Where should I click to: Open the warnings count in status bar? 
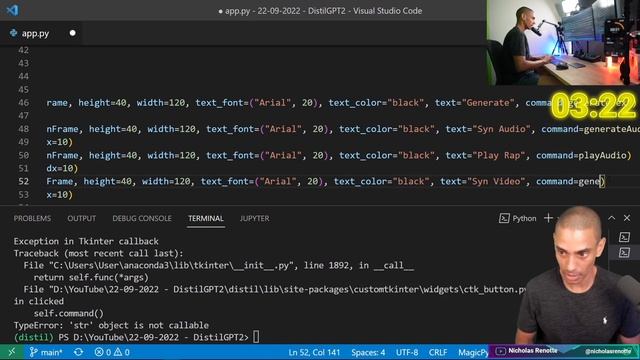pos(122,352)
